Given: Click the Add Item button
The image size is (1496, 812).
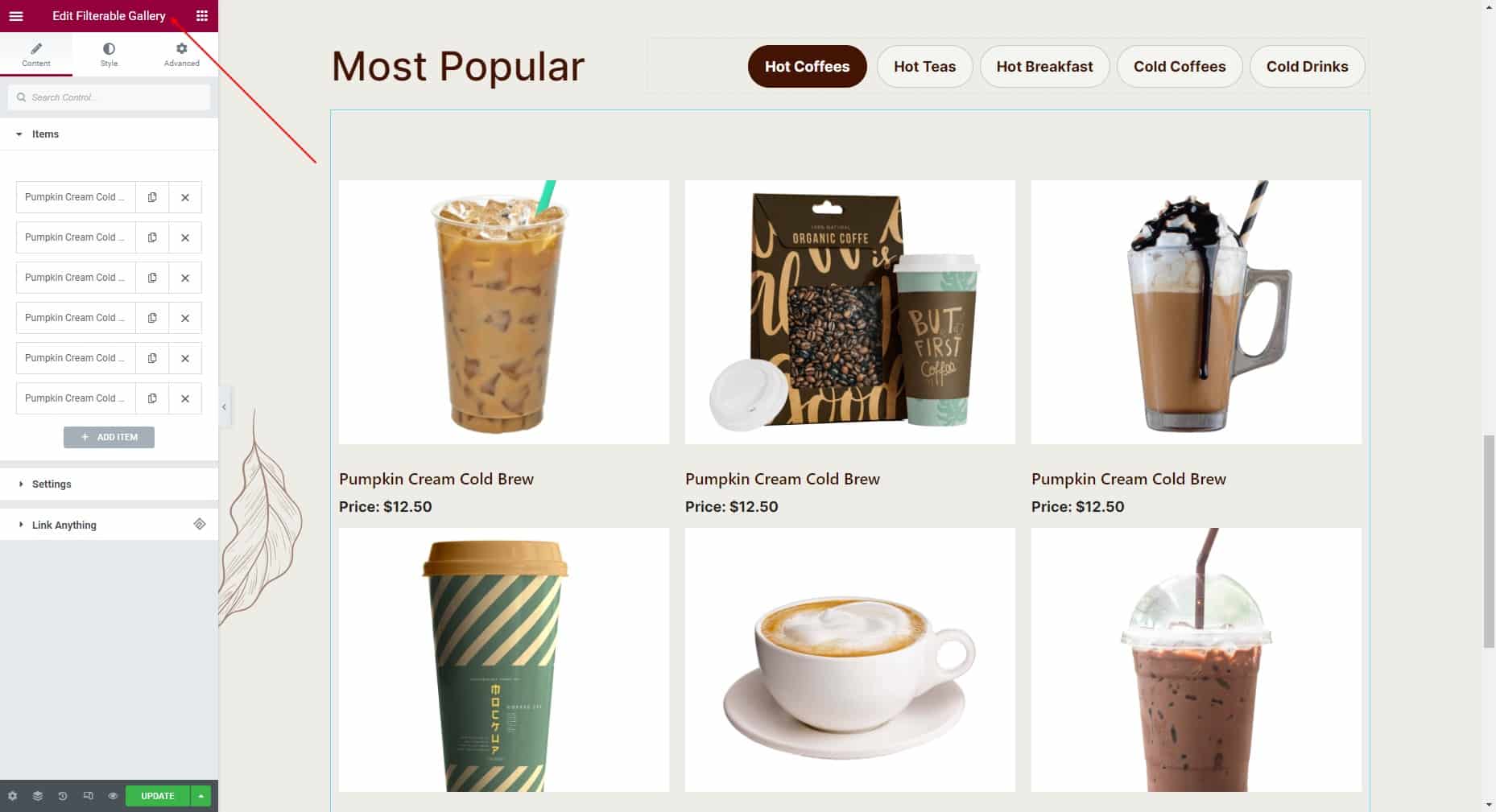Looking at the screenshot, I should (109, 437).
